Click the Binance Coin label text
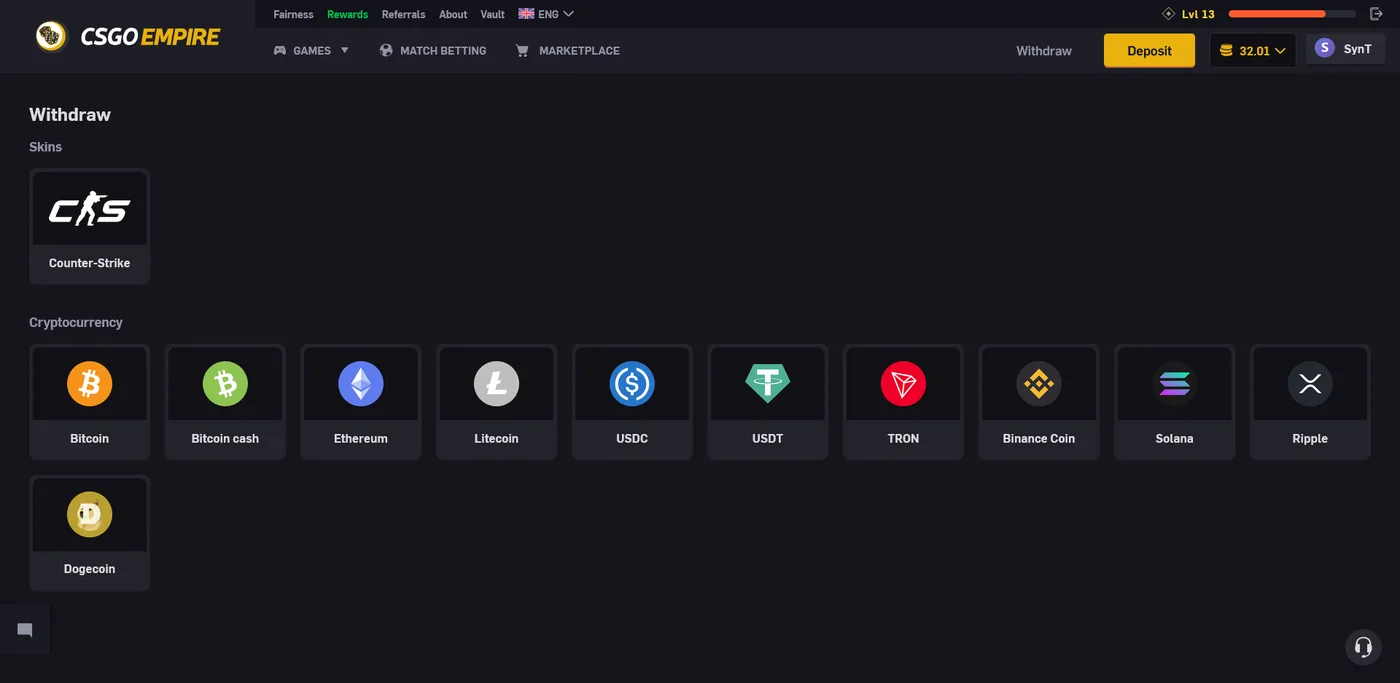This screenshot has height=683, width=1400. 1039,438
